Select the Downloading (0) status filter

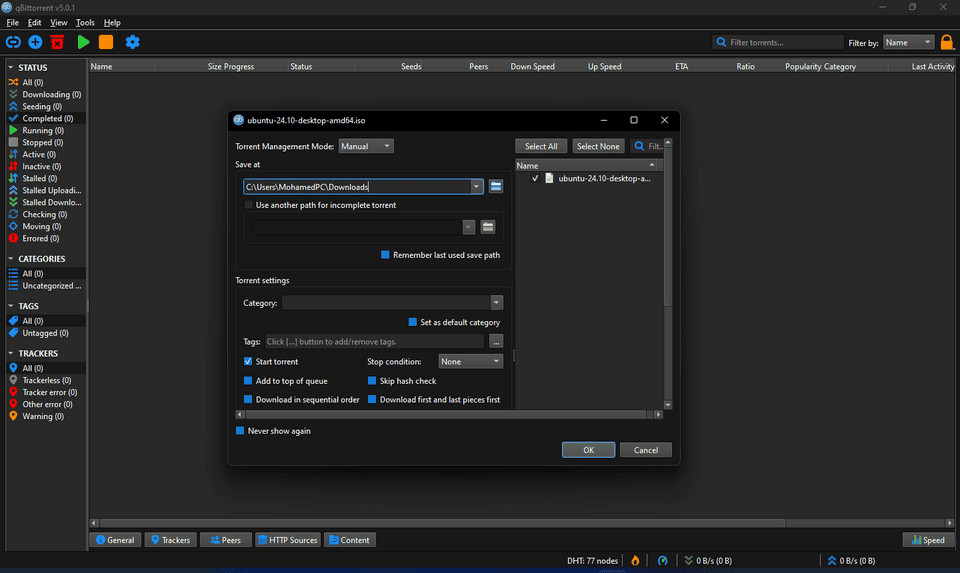point(45,94)
